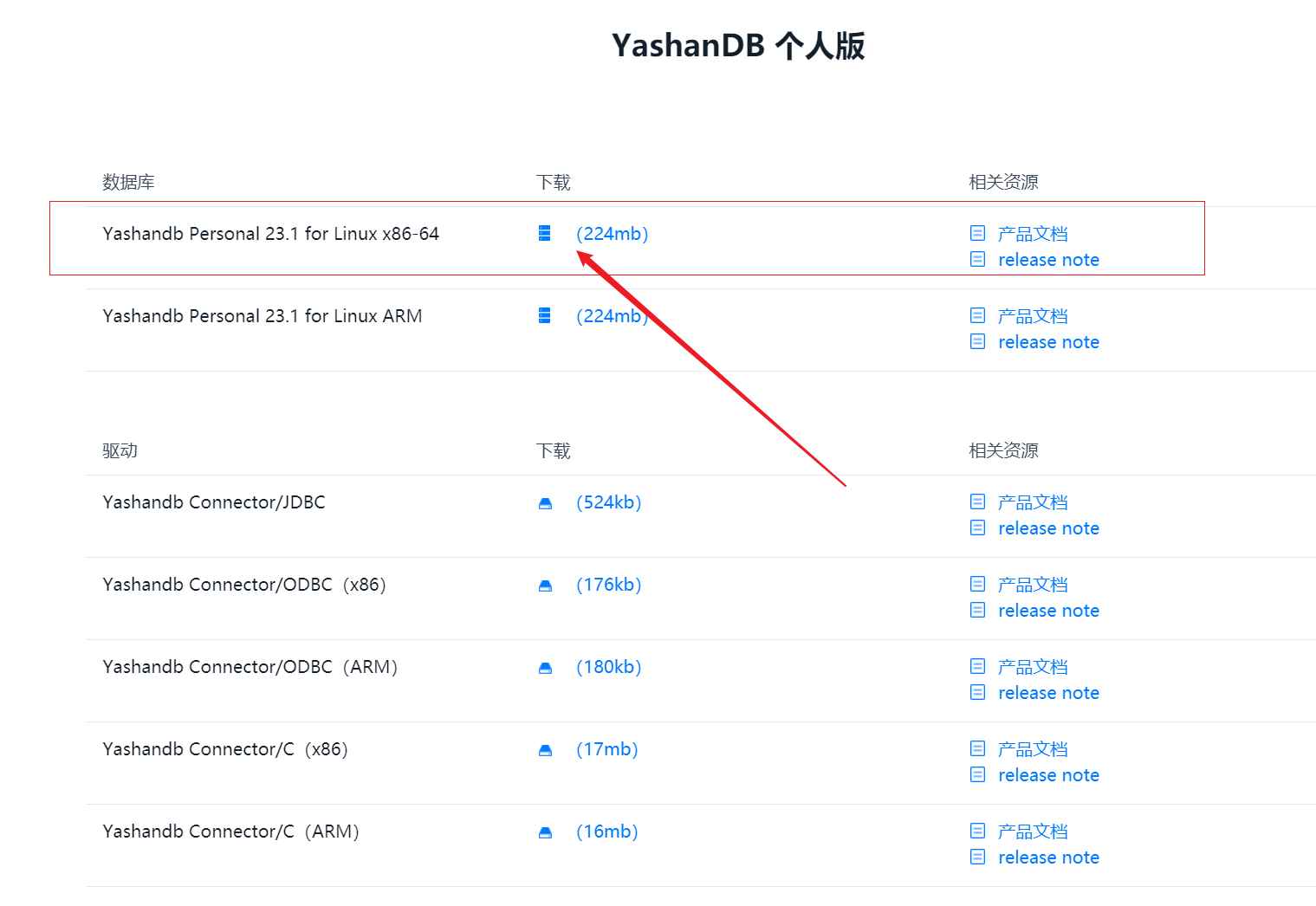1316x906 pixels.
Task: Click the release note icon for Linux ARM
Action: click(977, 341)
